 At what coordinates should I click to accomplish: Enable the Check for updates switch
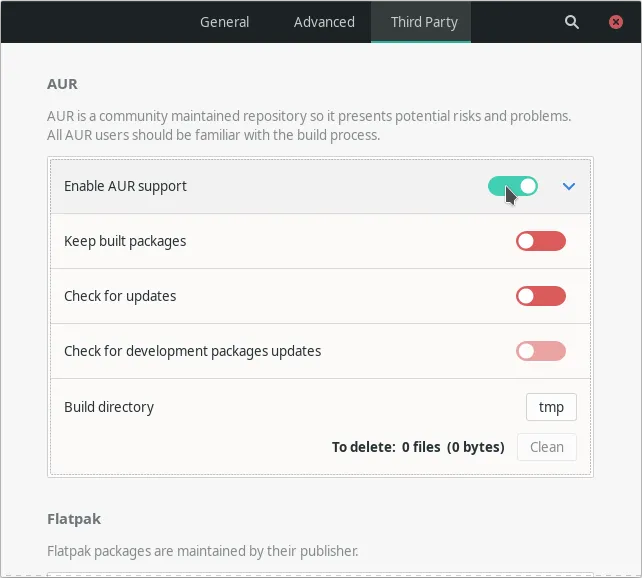(x=541, y=296)
